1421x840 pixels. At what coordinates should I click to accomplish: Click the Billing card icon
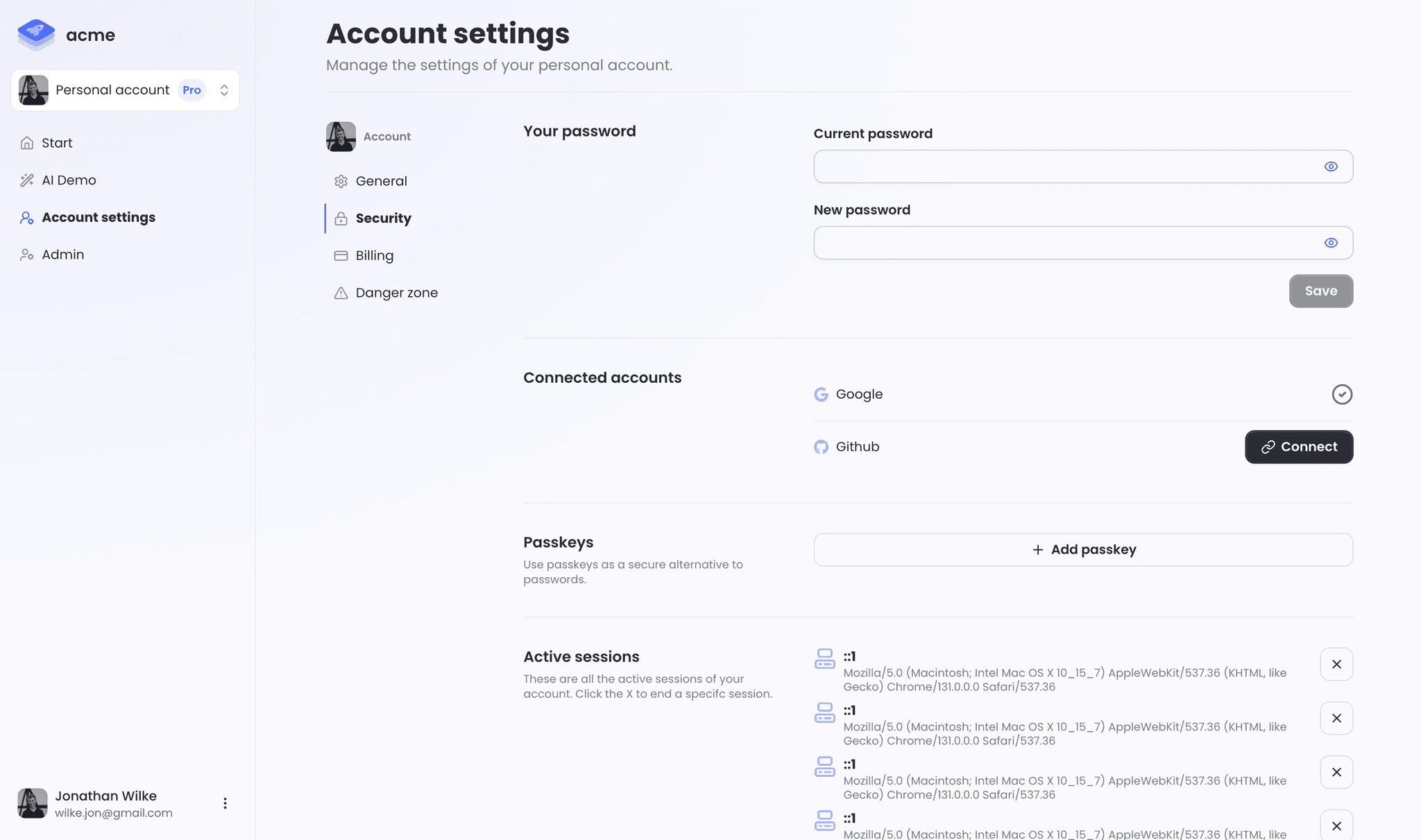pos(341,255)
